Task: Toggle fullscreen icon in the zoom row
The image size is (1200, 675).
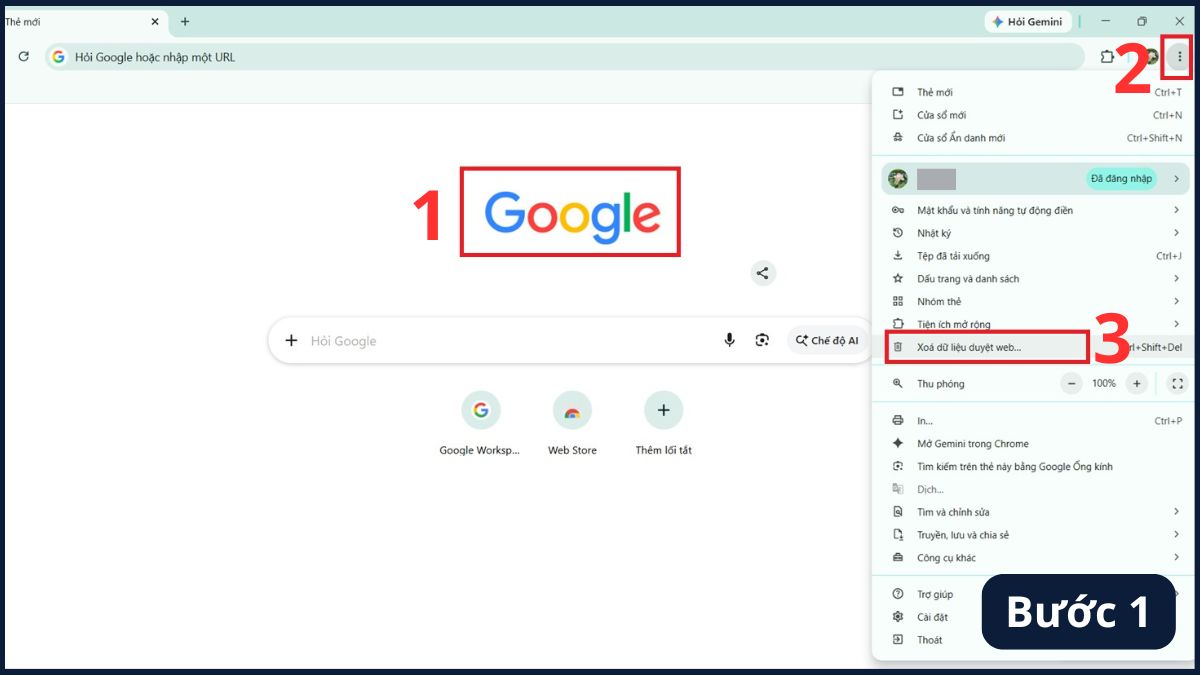Action: tap(1177, 383)
